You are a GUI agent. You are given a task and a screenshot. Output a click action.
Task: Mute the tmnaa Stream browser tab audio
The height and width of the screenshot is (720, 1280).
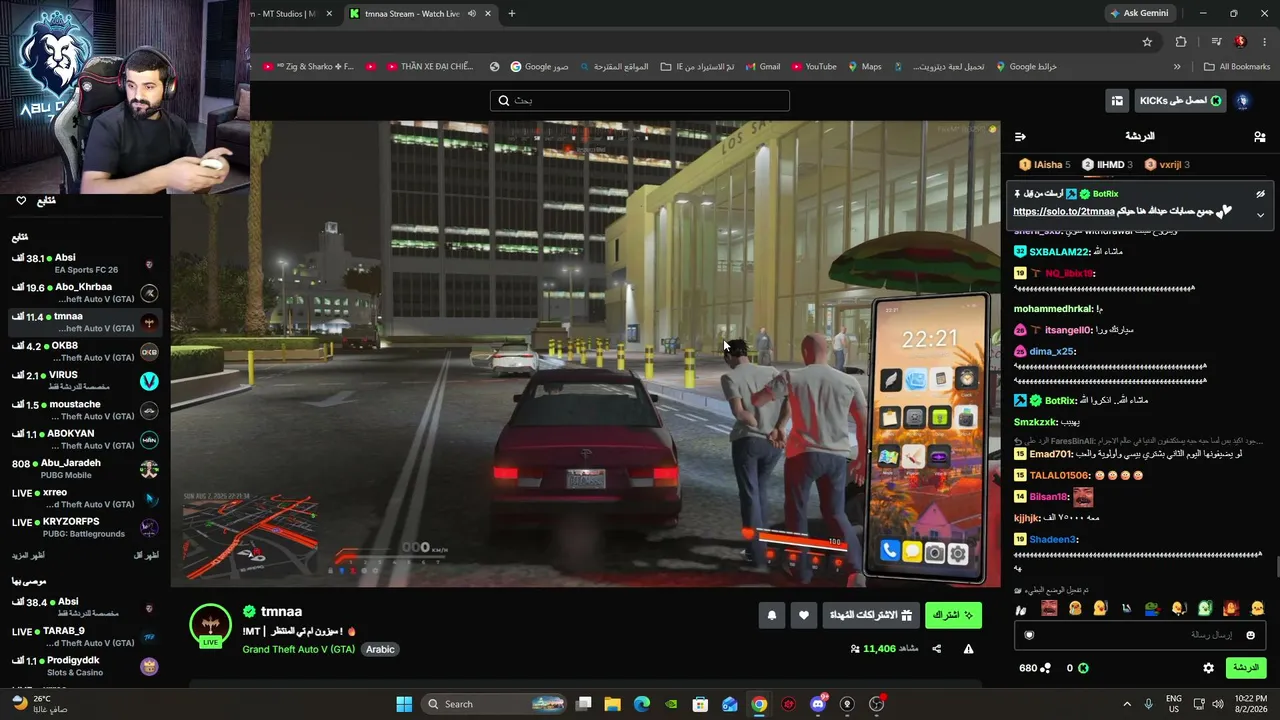coord(471,14)
